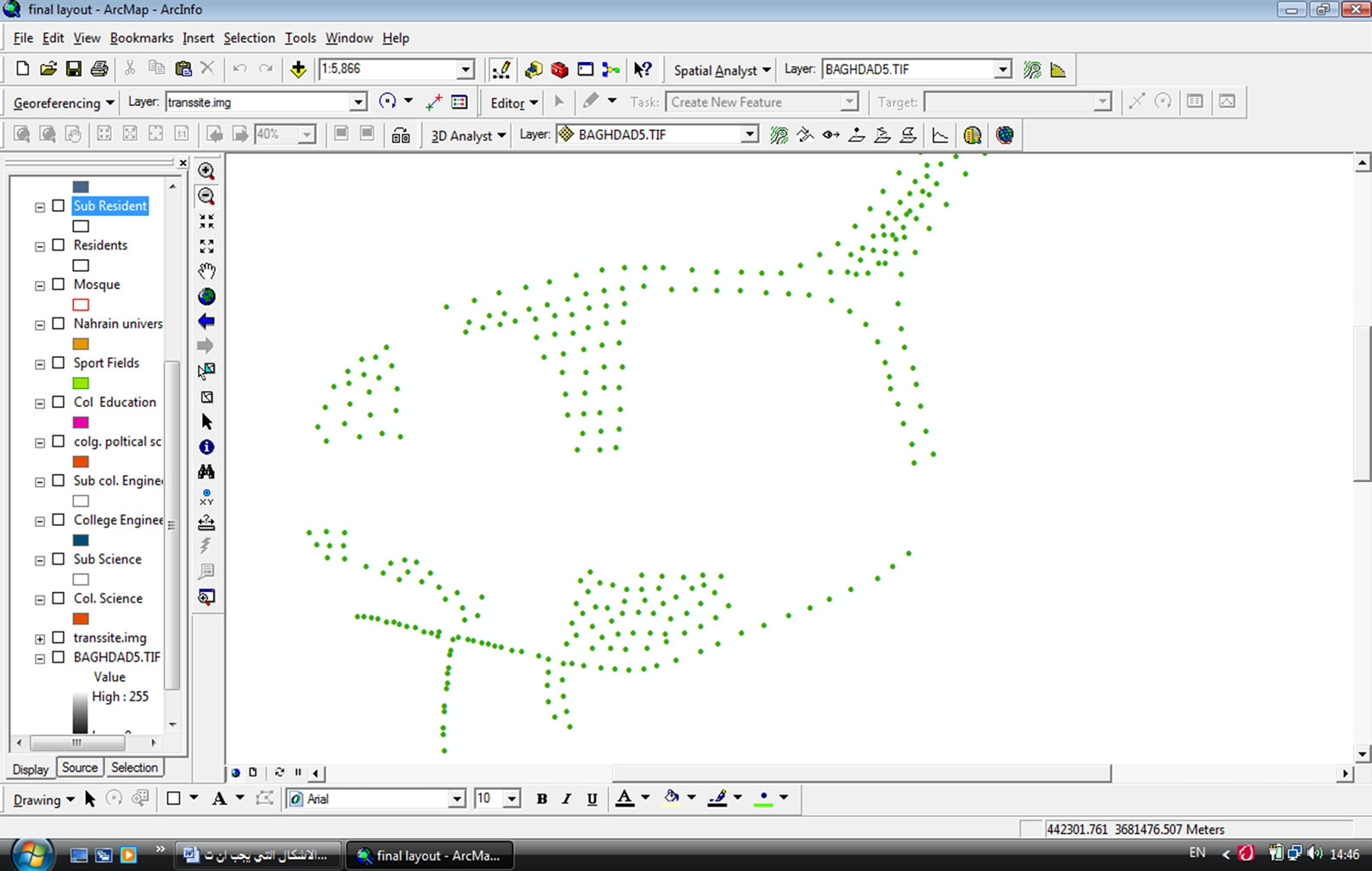1372x871 pixels.
Task: Open the Georeferencing dropdown menu
Action: click(x=64, y=102)
